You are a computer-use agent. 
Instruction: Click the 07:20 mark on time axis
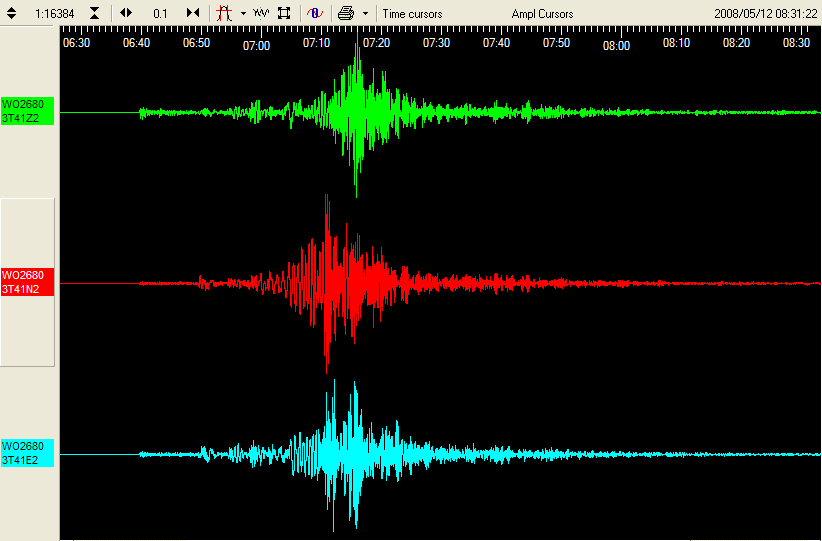376,44
